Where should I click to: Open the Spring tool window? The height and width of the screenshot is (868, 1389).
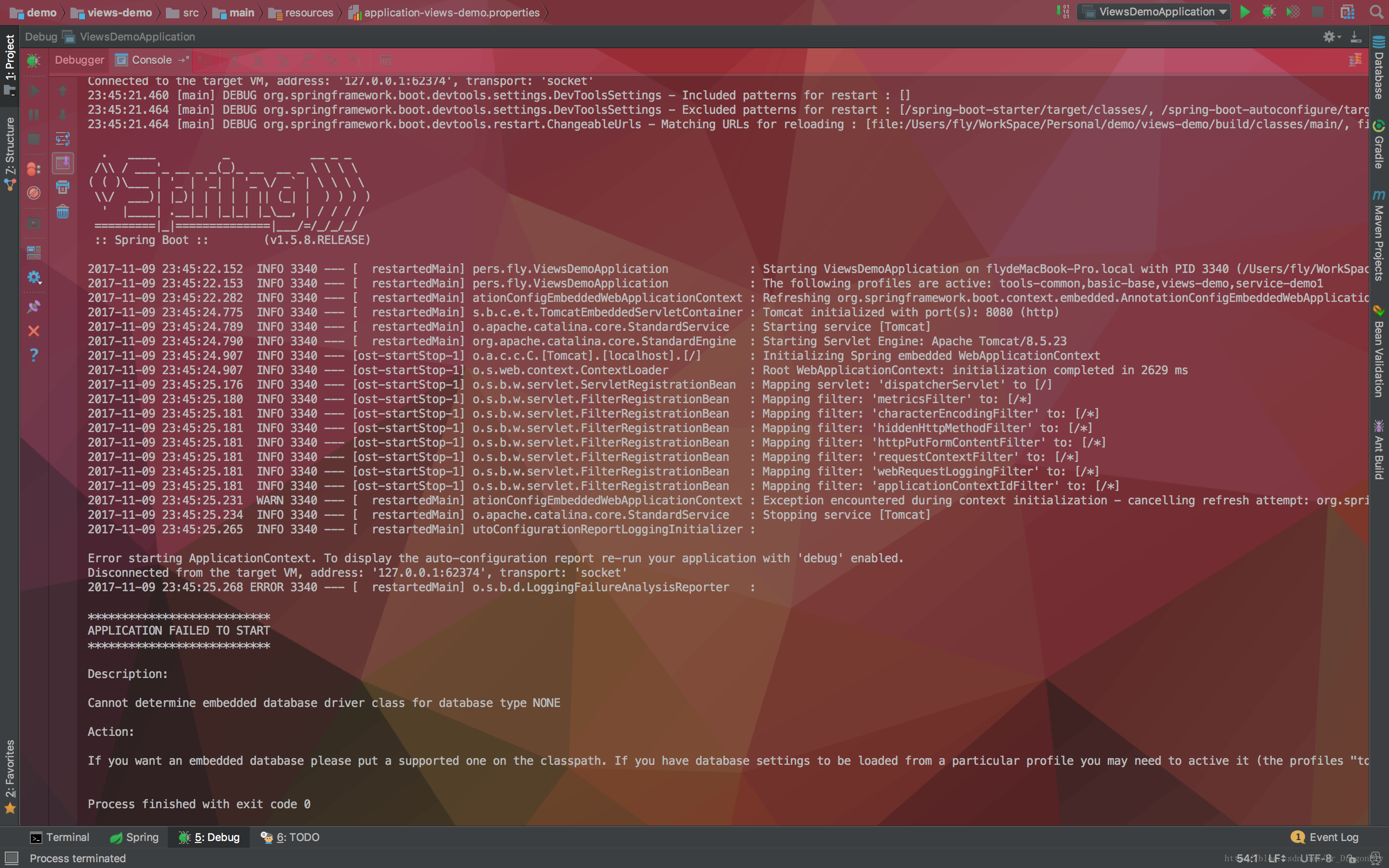pos(134,837)
